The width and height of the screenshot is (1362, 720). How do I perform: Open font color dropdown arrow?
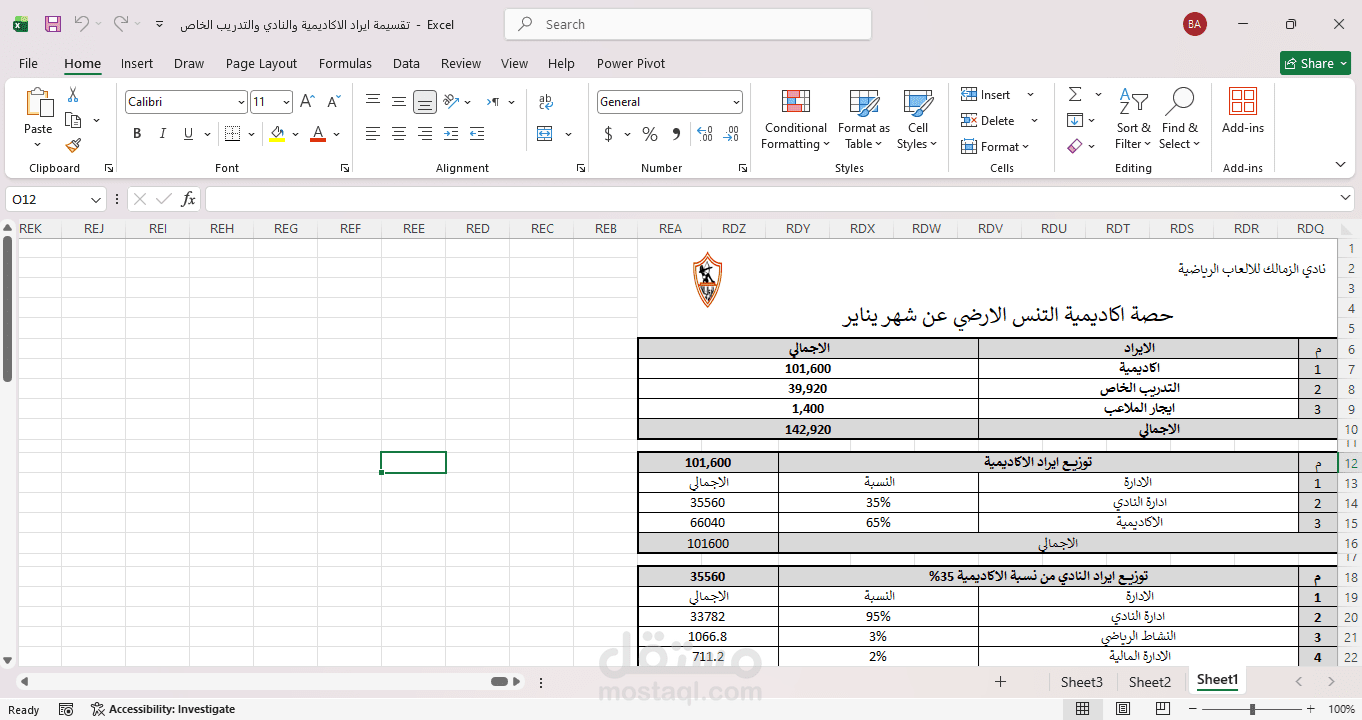[x=337, y=134]
